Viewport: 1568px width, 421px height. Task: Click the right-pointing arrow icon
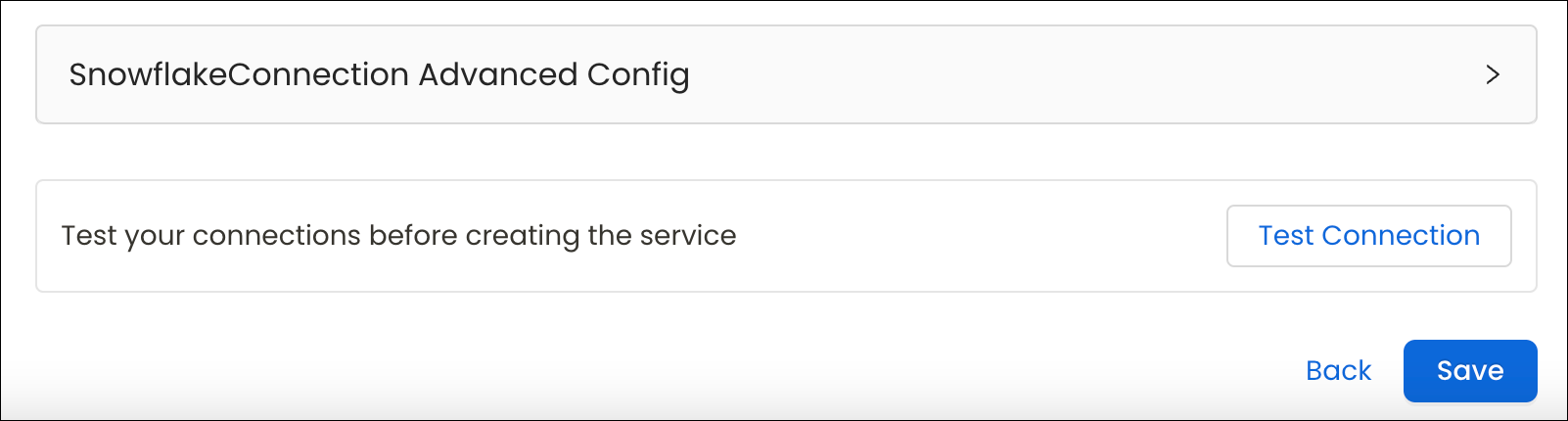coord(1492,74)
